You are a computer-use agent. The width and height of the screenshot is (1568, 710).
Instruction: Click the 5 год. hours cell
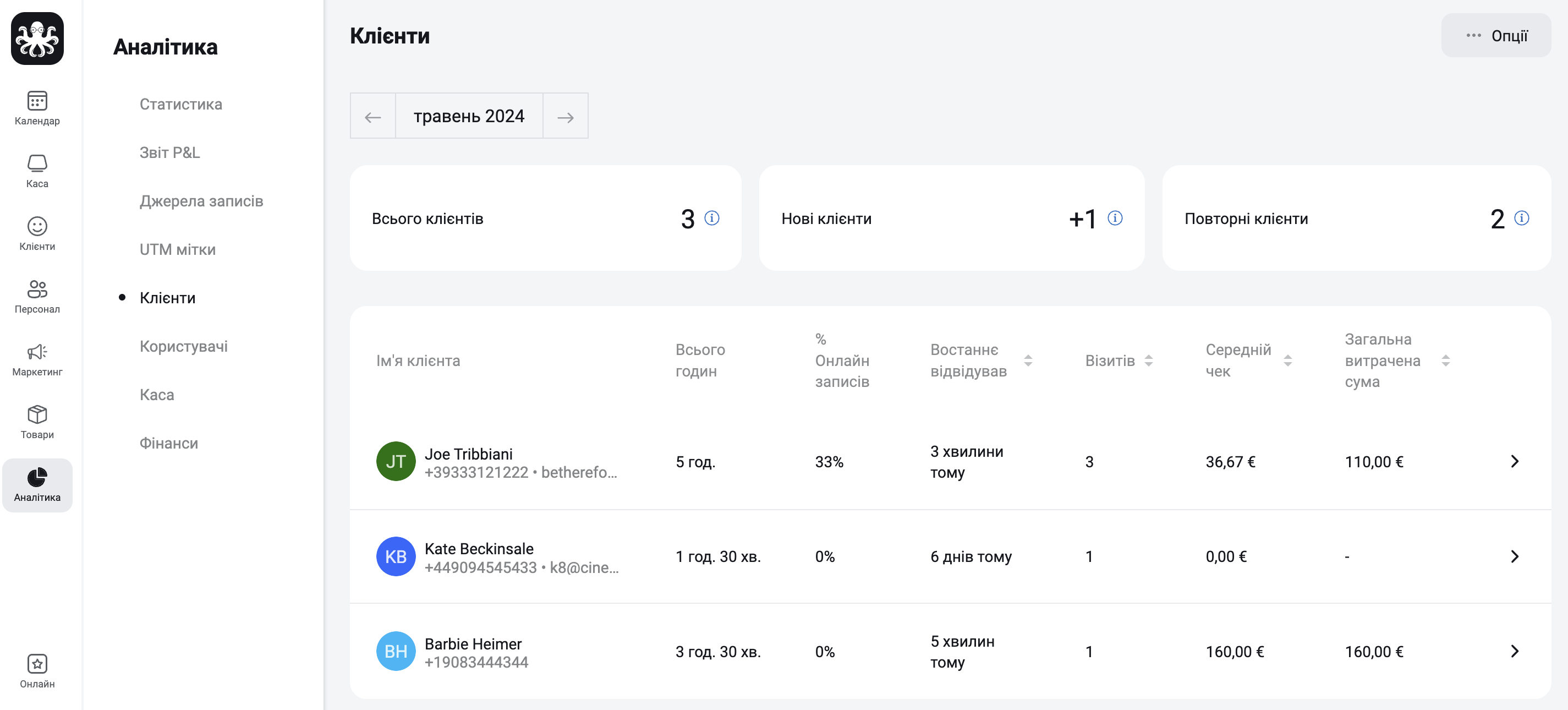pos(696,462)
